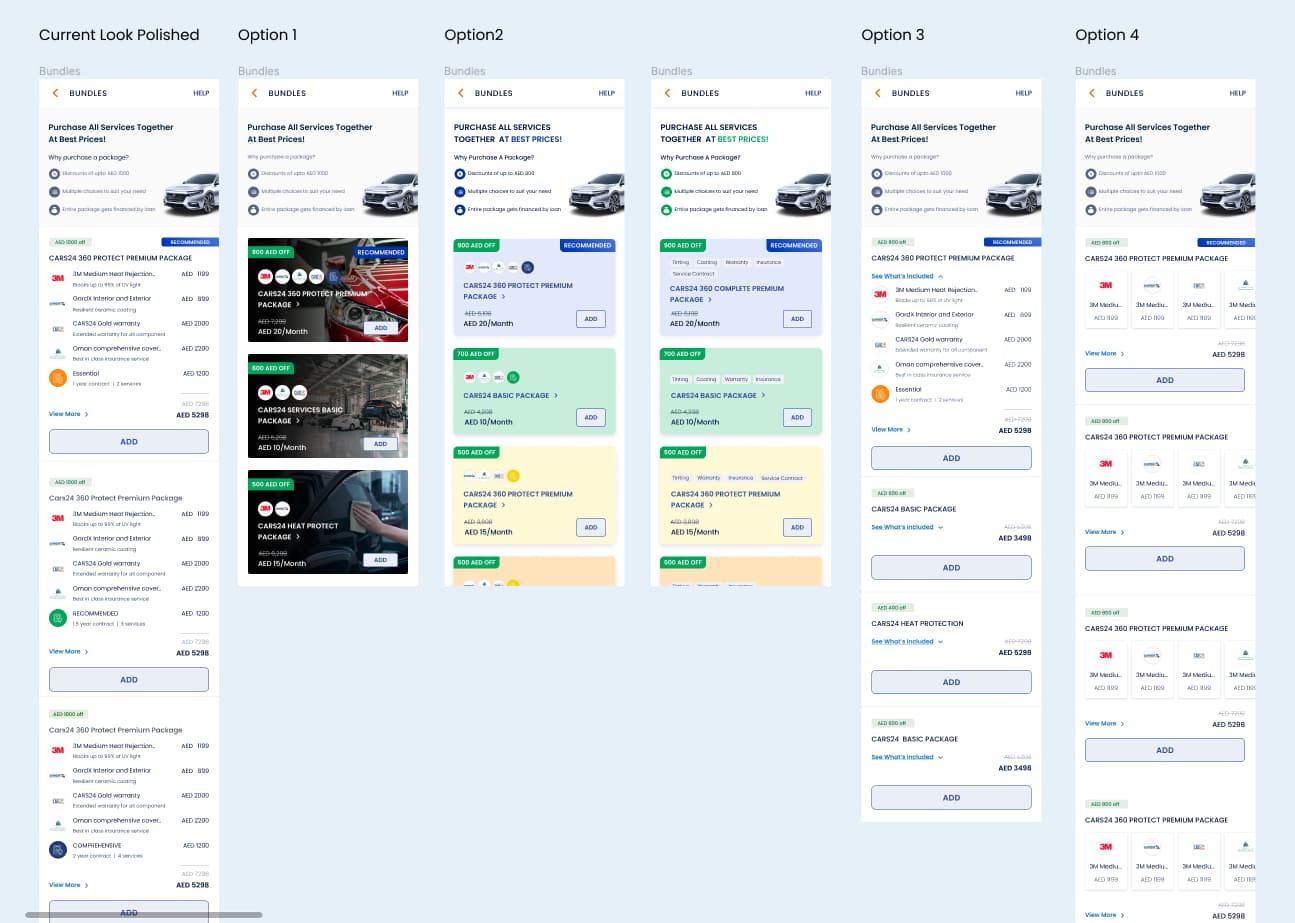Click 3M logo on Option2 blue 360 Protect Premium card
1295x923 pixels.
point(469,267)
